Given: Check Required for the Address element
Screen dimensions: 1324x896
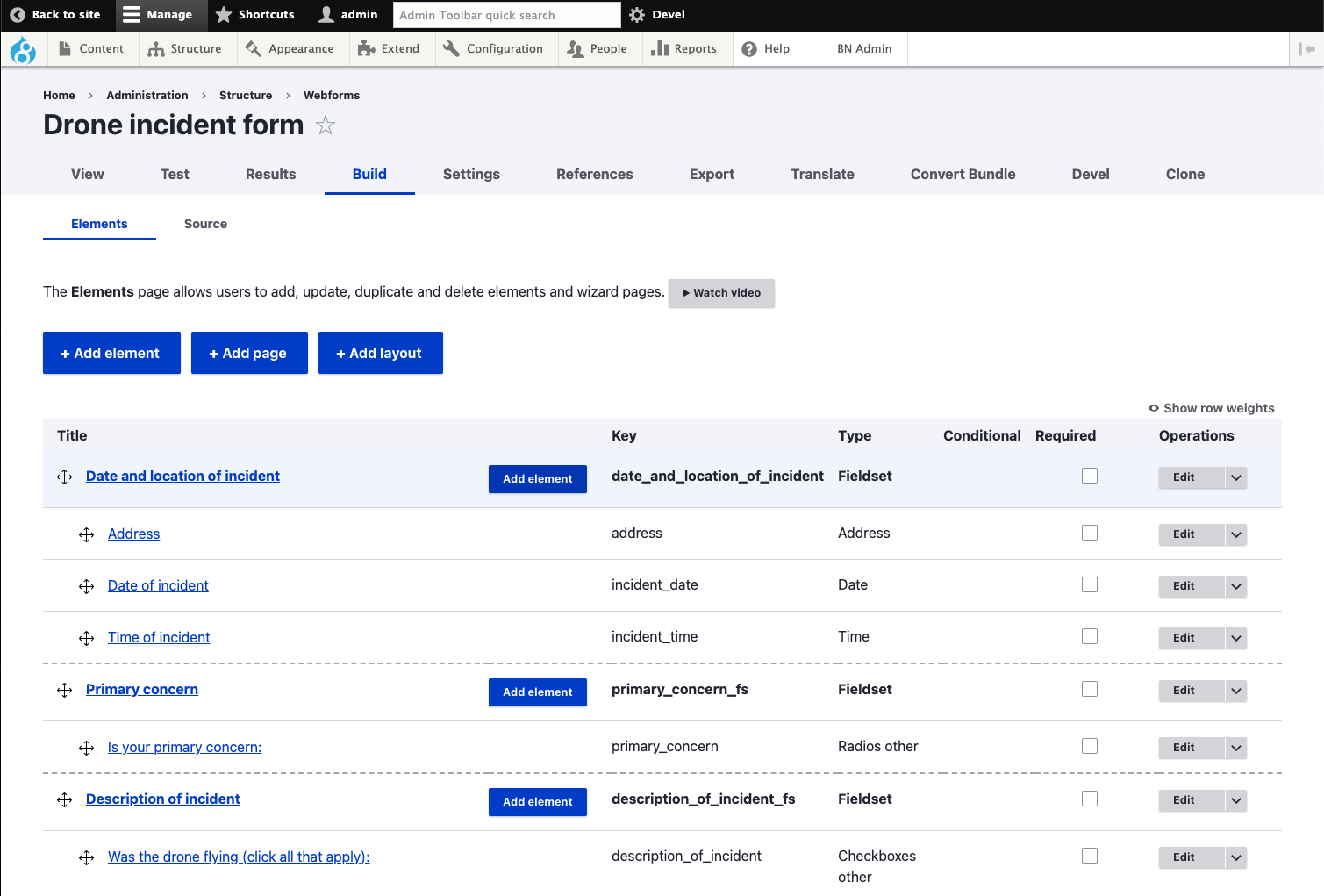Looking at the screenshot, I should tap(1090, 533).
